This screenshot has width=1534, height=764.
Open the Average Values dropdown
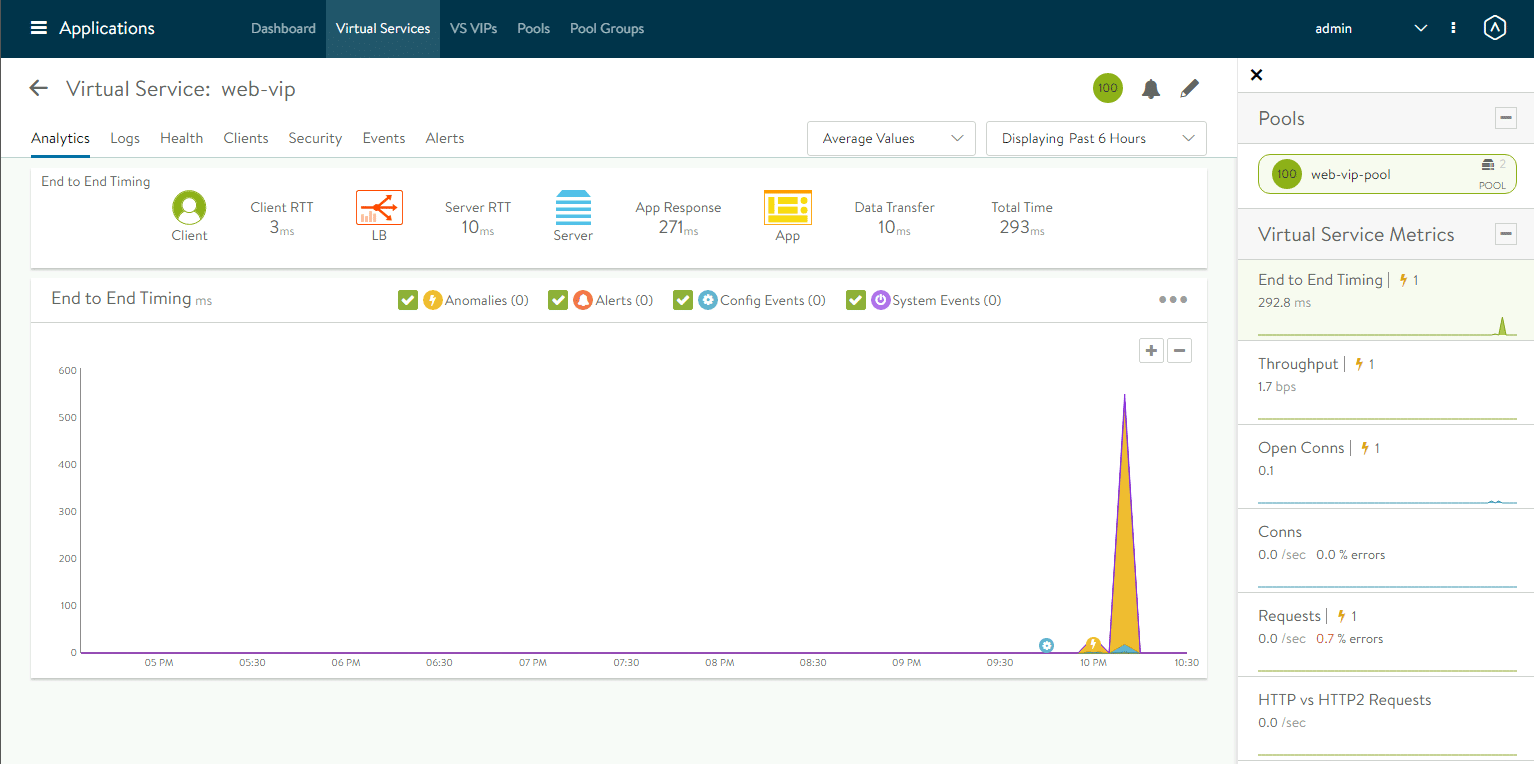pyautogui.click(x=890, y=138)
